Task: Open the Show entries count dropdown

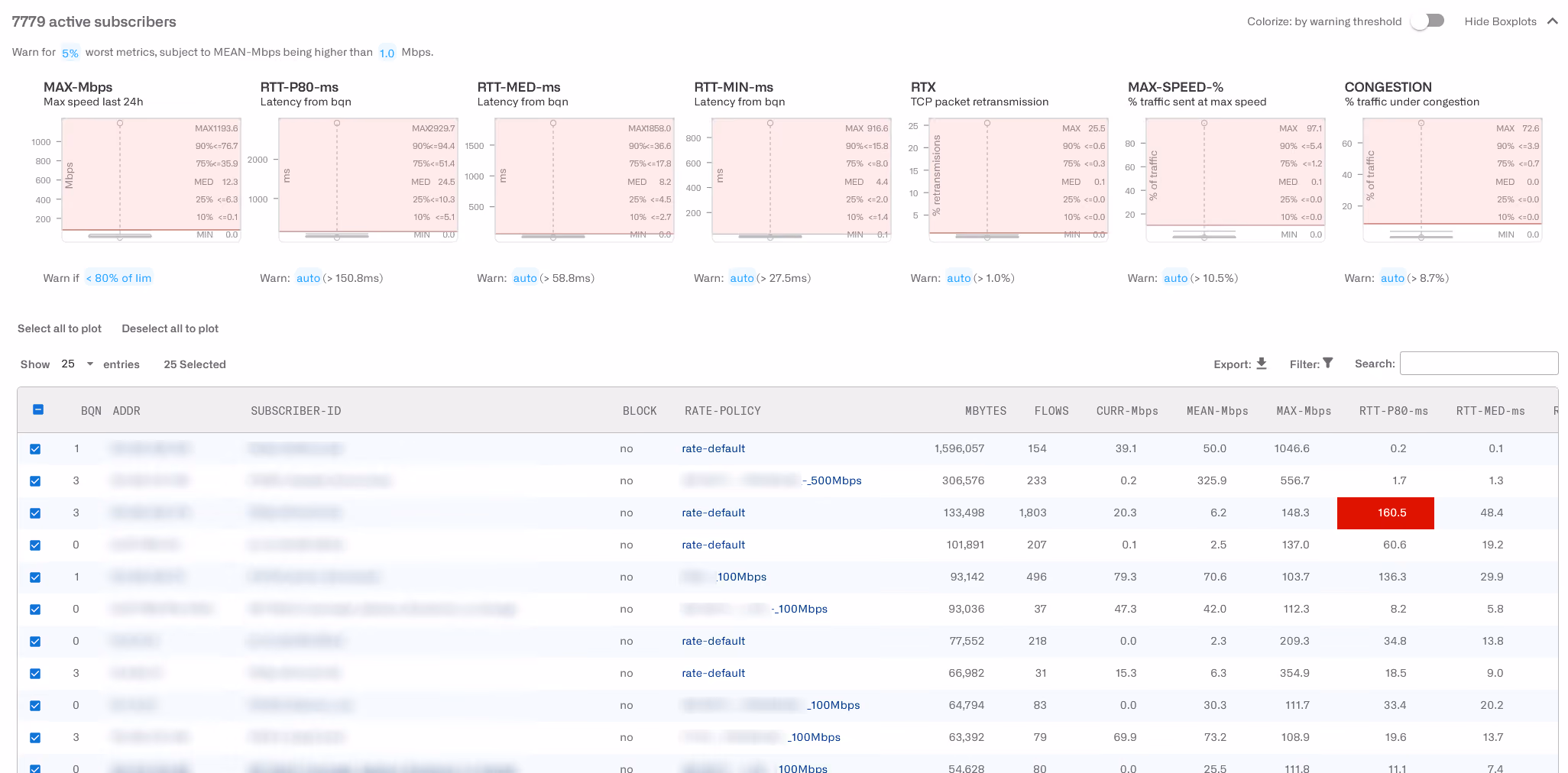Action: coord(77,364)
